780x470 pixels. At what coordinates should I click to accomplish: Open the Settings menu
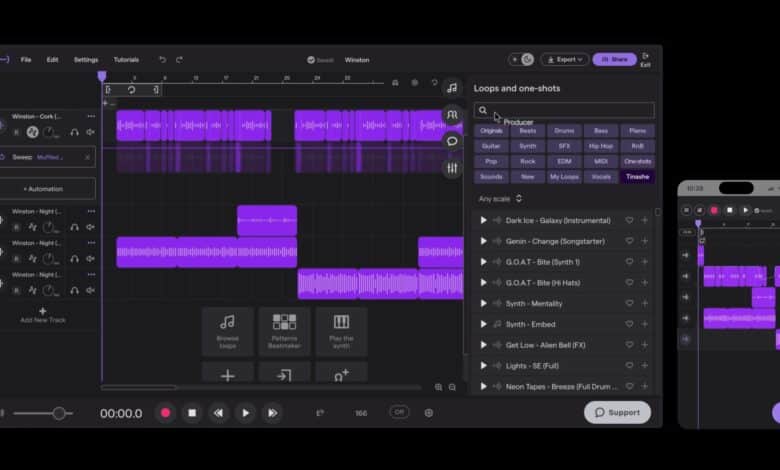(x=86, y=60)
